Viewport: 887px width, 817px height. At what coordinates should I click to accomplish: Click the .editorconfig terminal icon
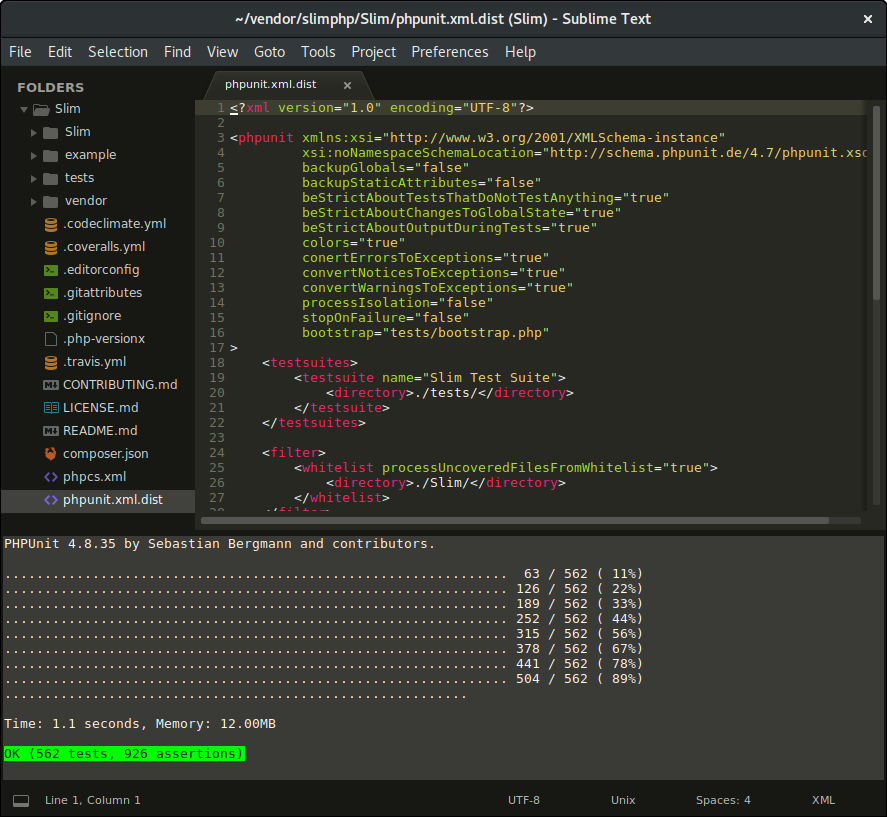[51, 270]
